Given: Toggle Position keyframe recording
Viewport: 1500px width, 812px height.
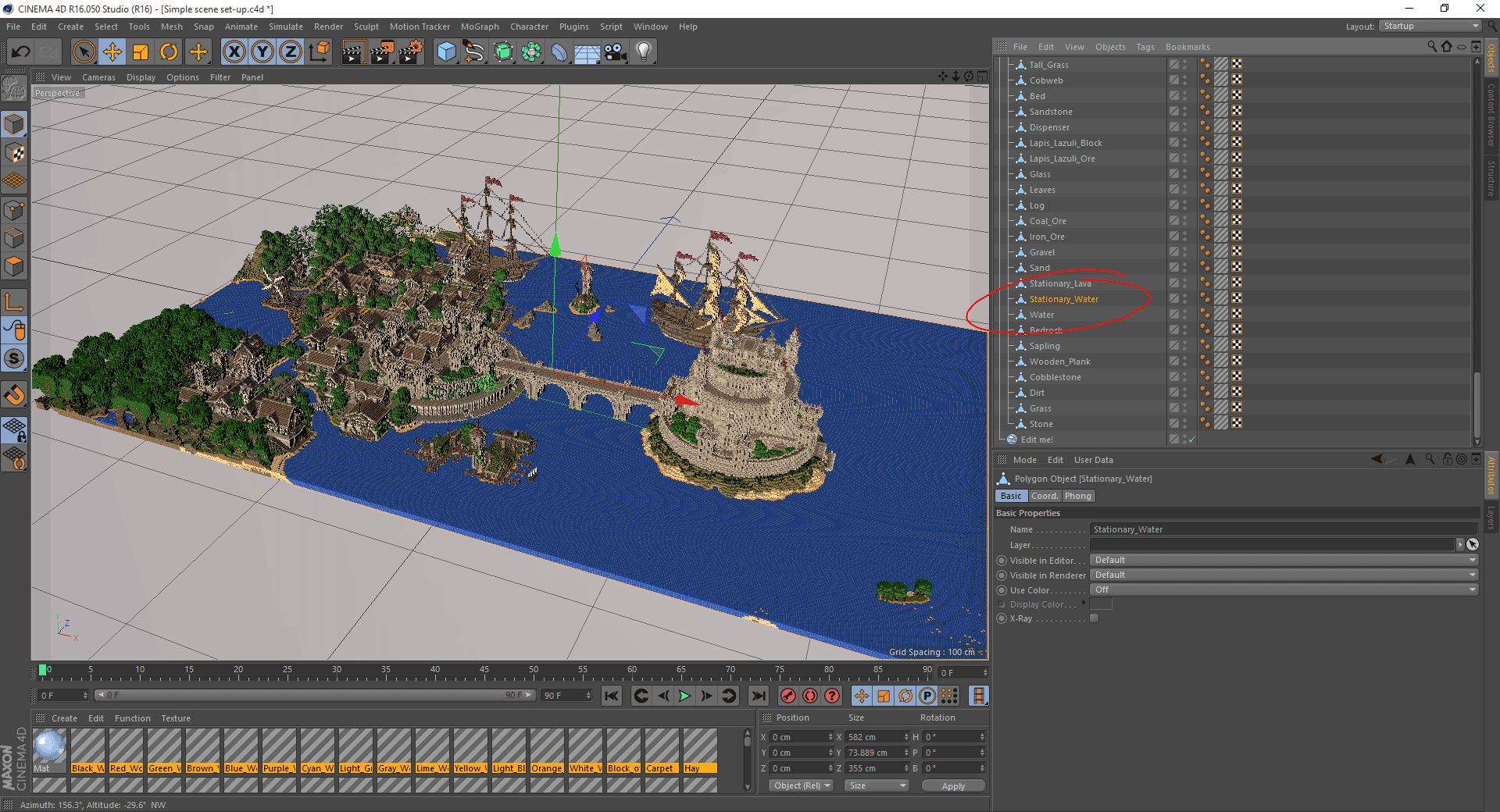Looking at the screenshot, I should click(x=861, y=696).
